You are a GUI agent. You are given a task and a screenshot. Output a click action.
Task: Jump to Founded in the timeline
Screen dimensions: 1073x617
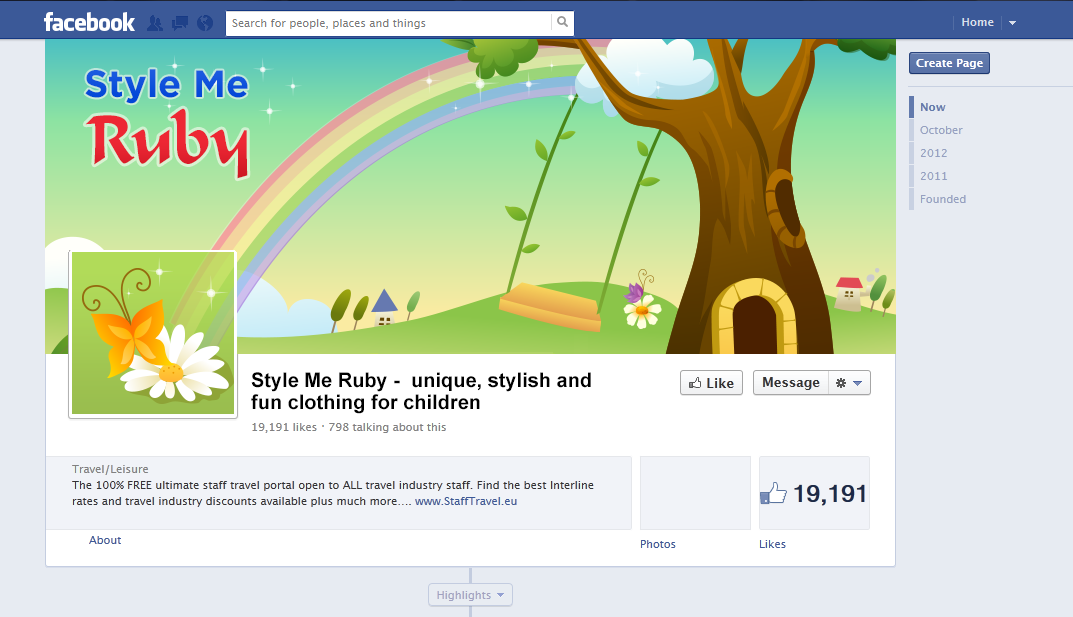coord(942,199)
